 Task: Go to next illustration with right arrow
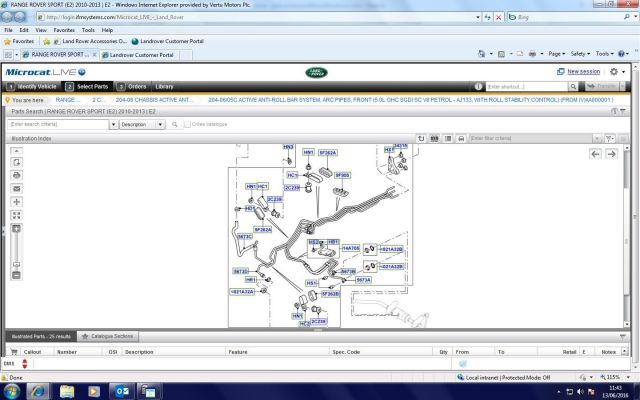611,154
